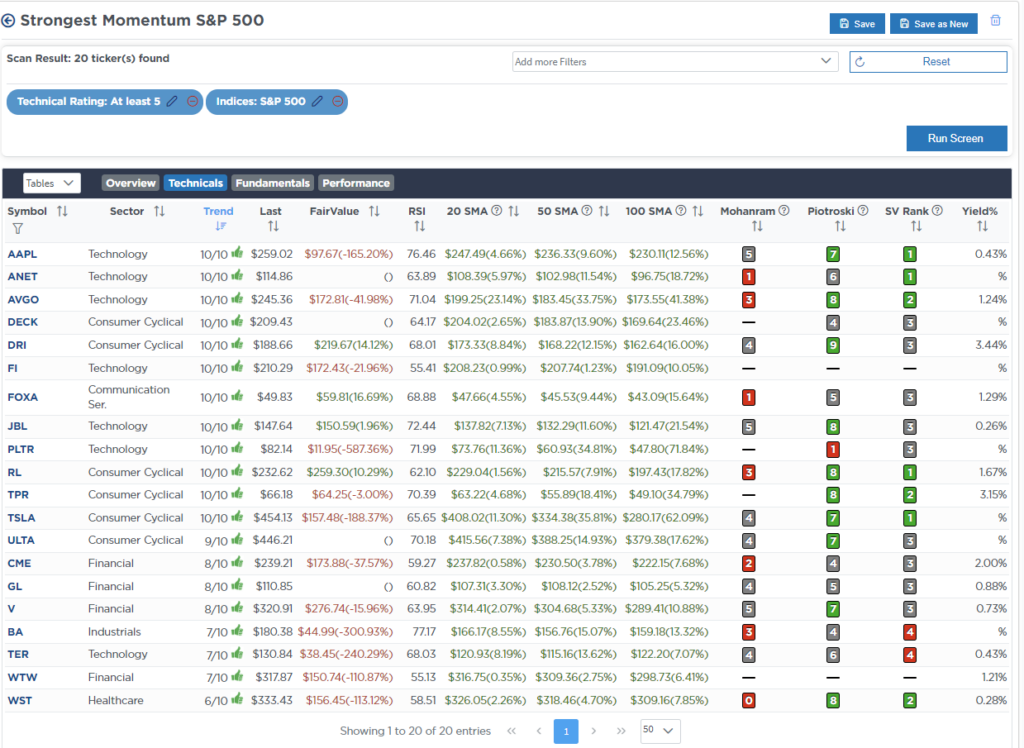The width and height of the screenshot is (1024, 748).
Task: Open the WST ticker link
Action: 20,700
